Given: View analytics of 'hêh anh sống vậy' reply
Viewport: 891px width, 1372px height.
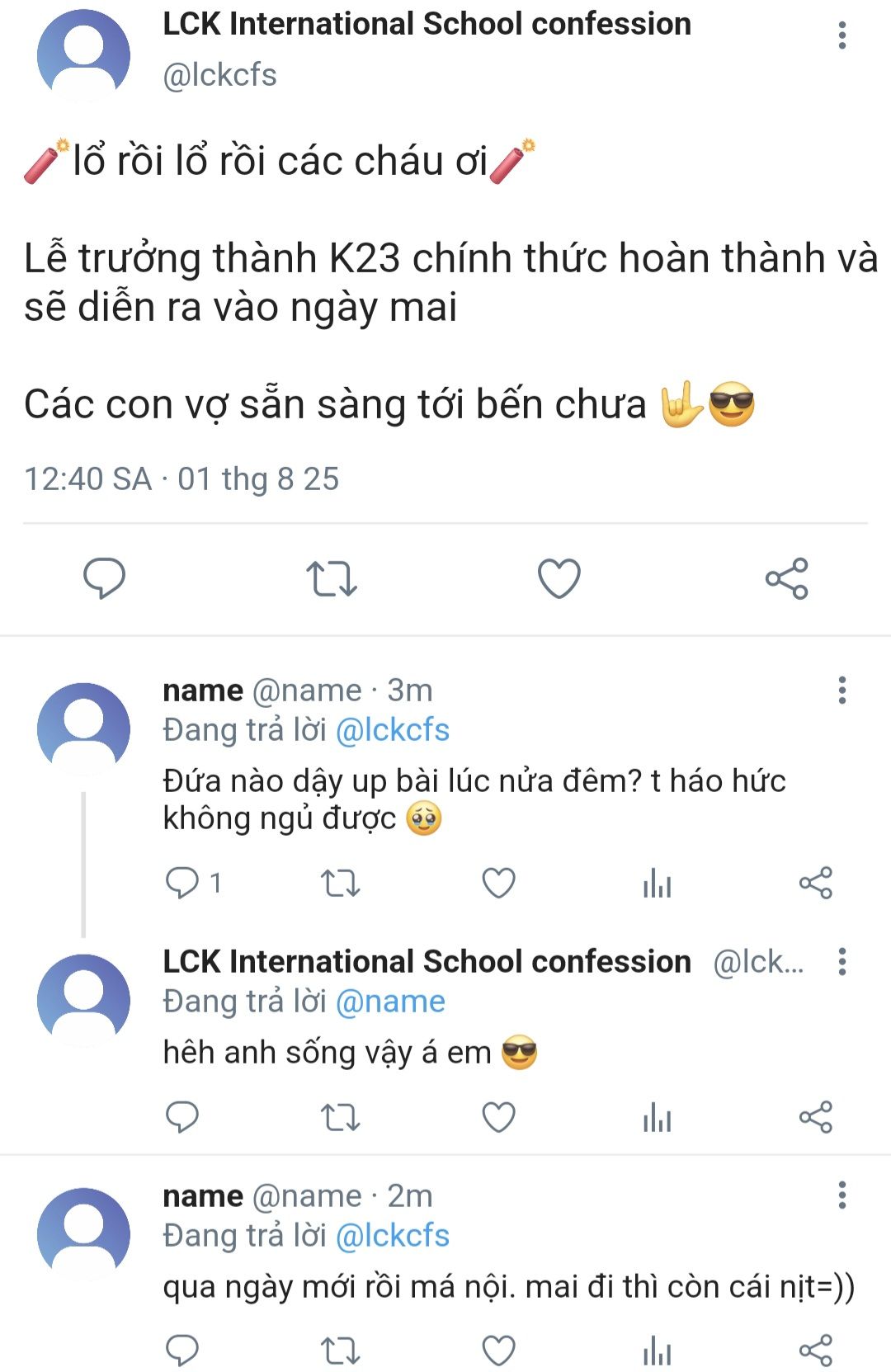Looking at the screenshot, I should 657,1117.
